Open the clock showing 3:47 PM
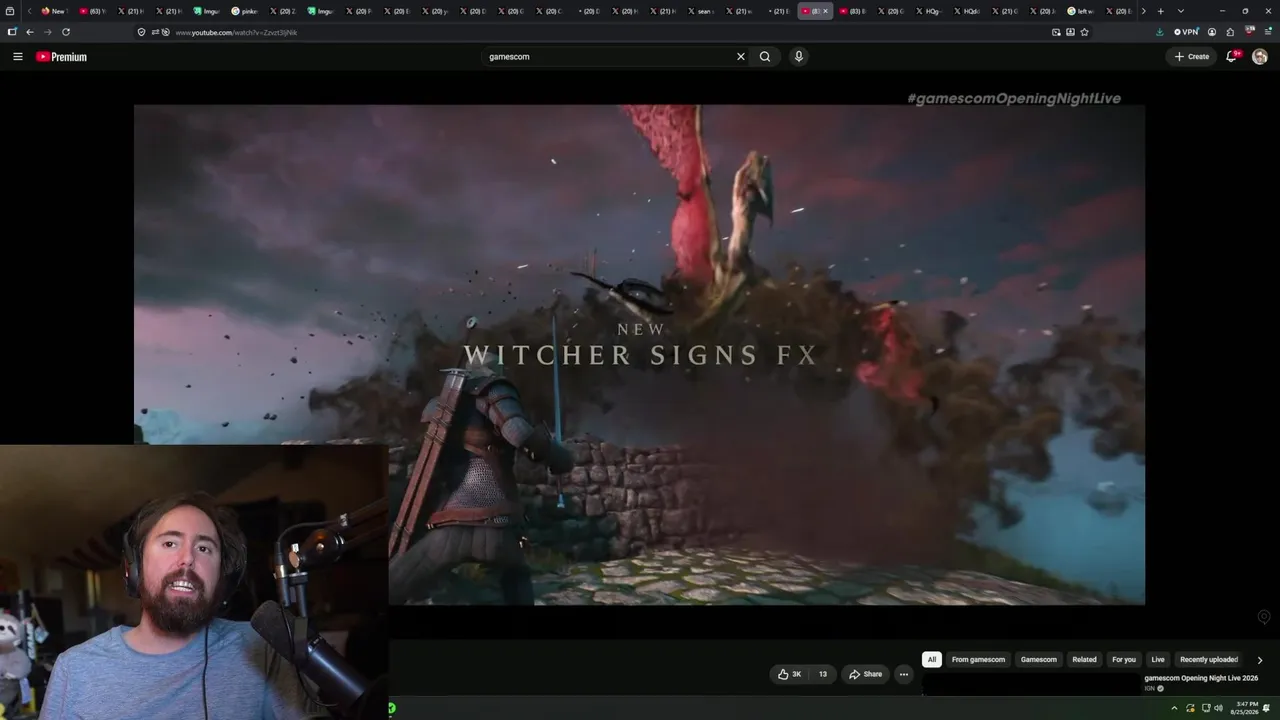The width and height of the screenshot is (1280, 720). [x=1244, y=708]
